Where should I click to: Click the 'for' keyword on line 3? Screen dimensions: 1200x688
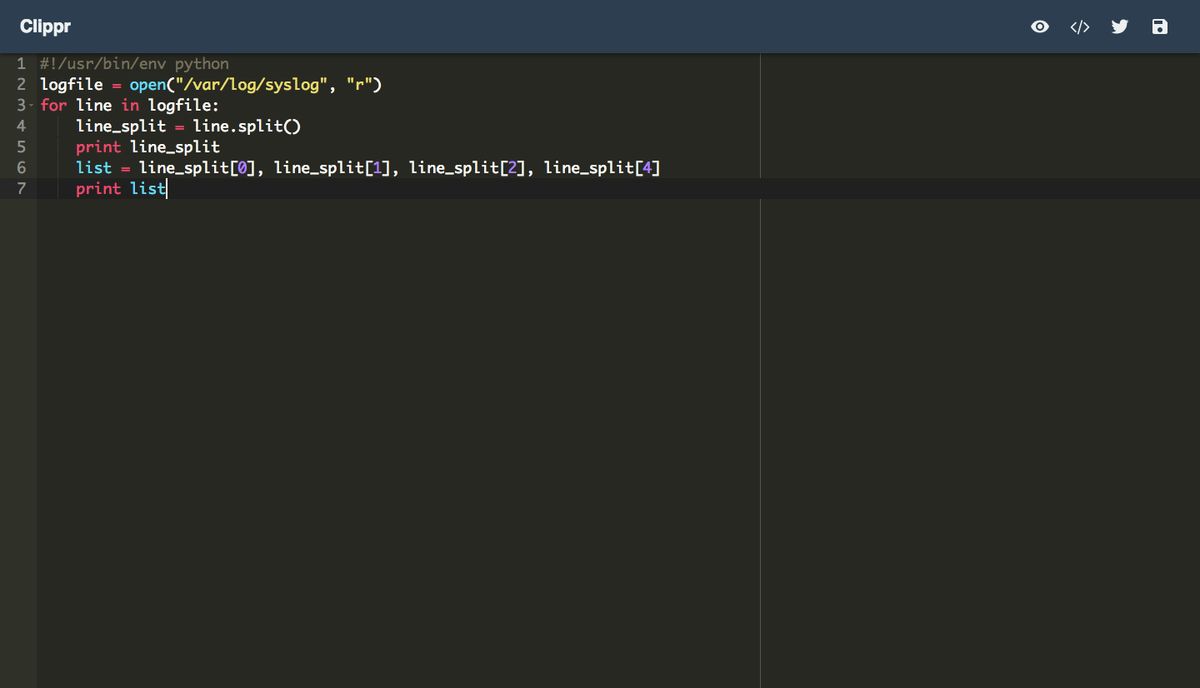point(53,104)
